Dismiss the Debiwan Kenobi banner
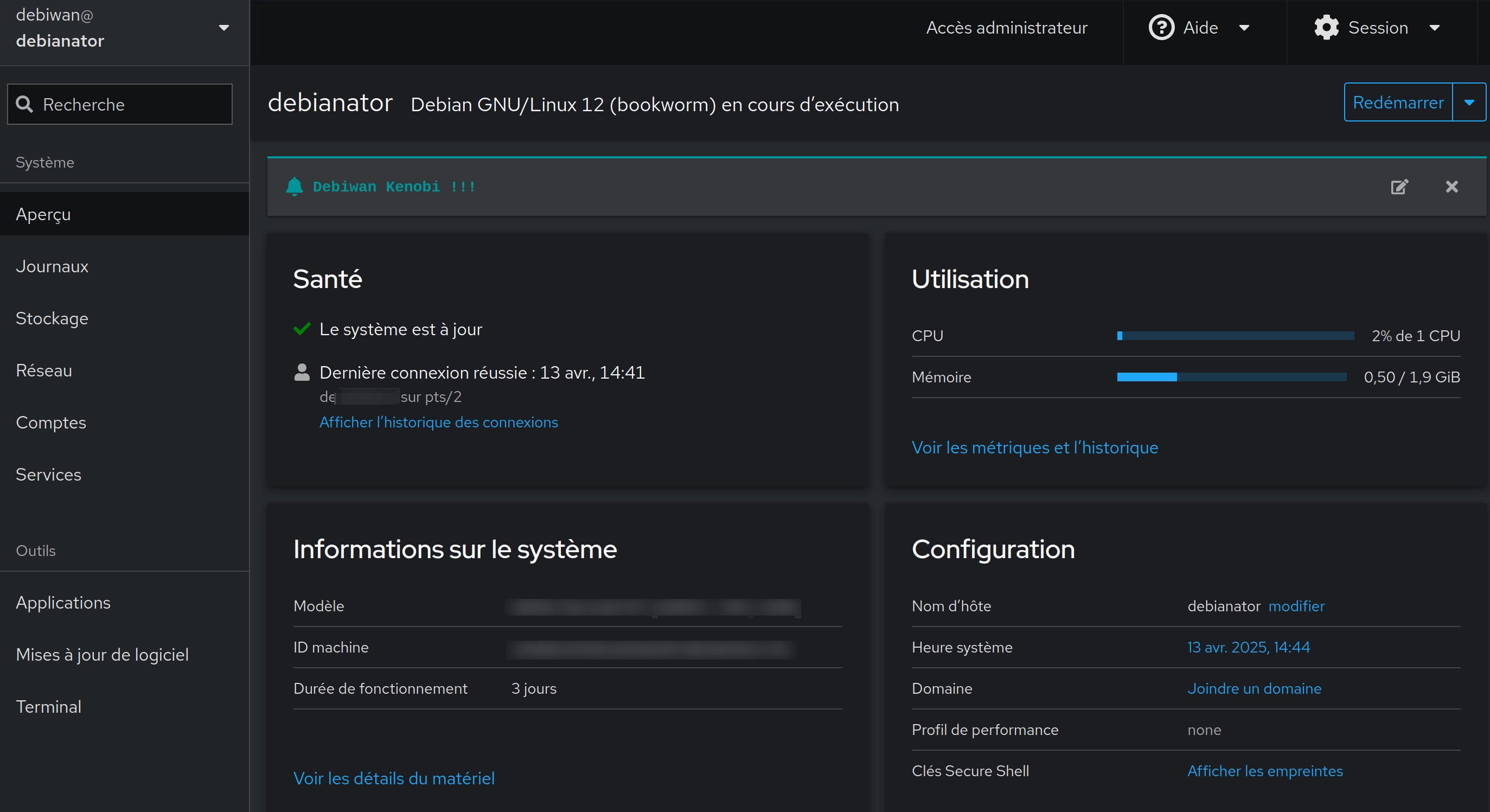This screenshot has height=812, width=1490. pyautogui.click(x=1451, y=187)
